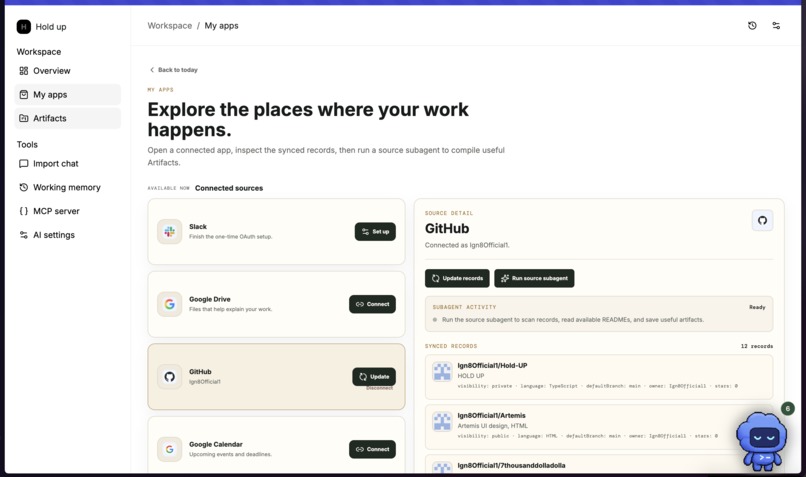Click Hold-UP repository avatar thumbnail
806x477 pixels.
(x=442, y=372)
